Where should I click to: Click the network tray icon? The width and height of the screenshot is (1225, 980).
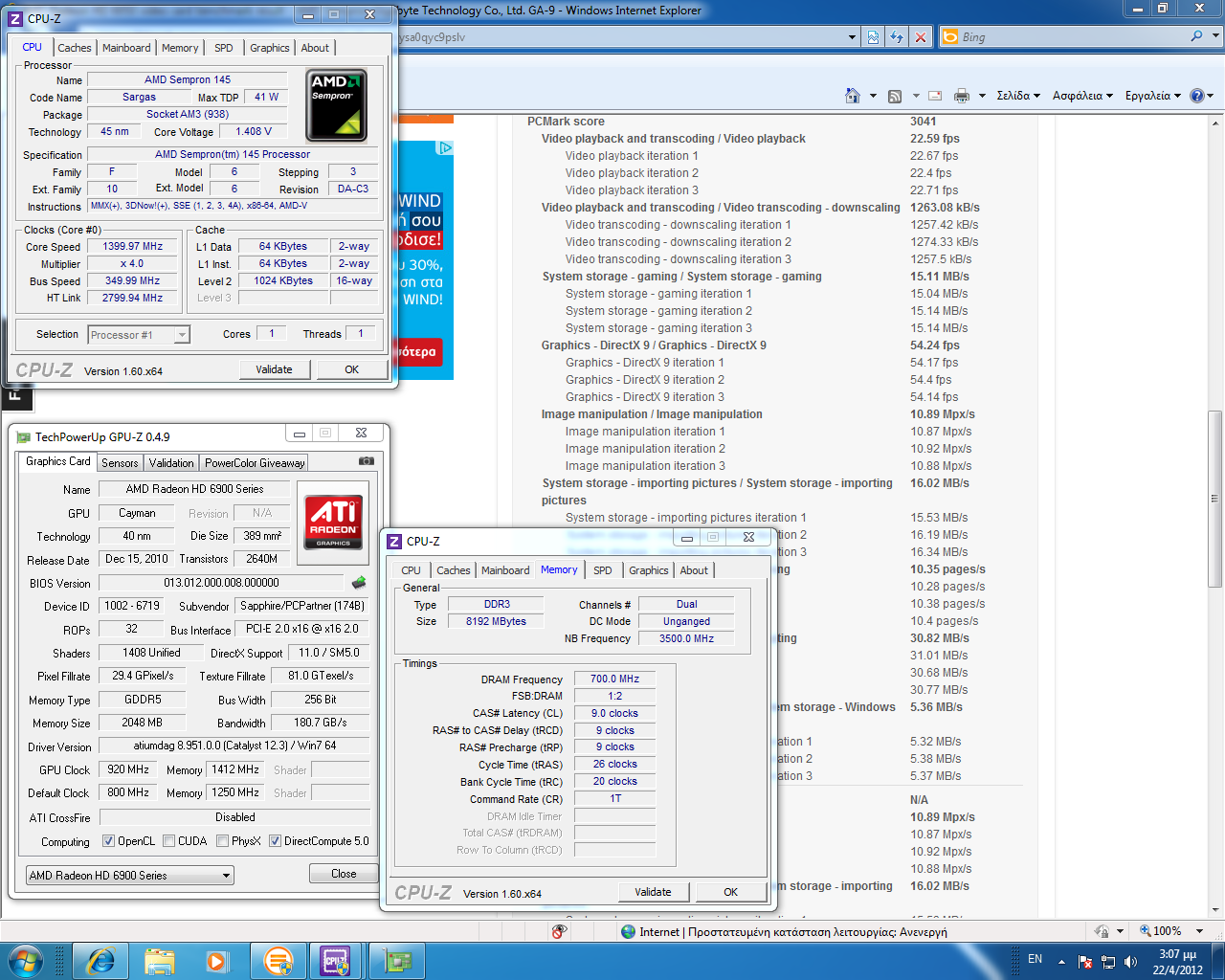point(1108,961)
